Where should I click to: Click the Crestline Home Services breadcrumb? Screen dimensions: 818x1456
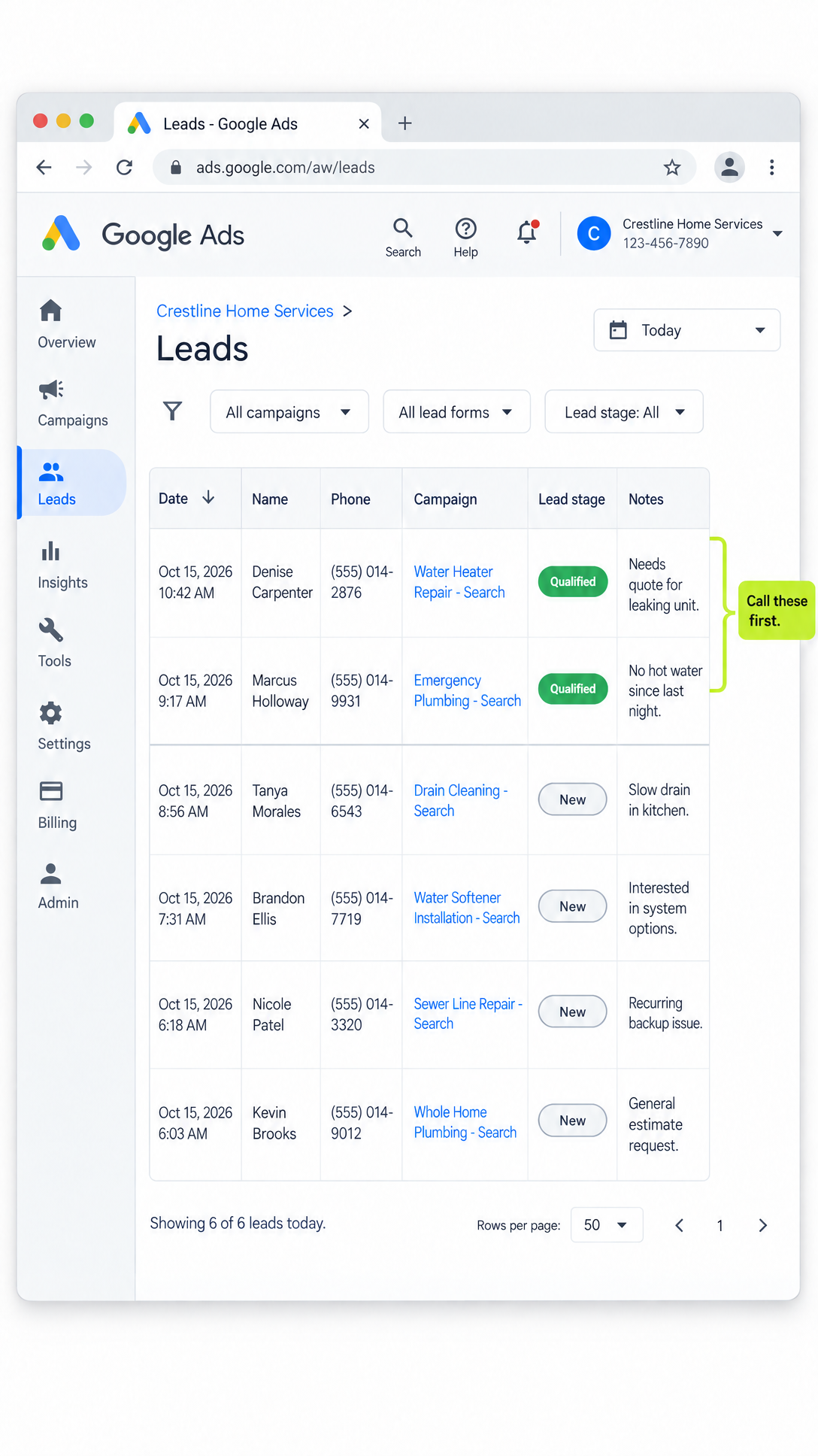244,311
